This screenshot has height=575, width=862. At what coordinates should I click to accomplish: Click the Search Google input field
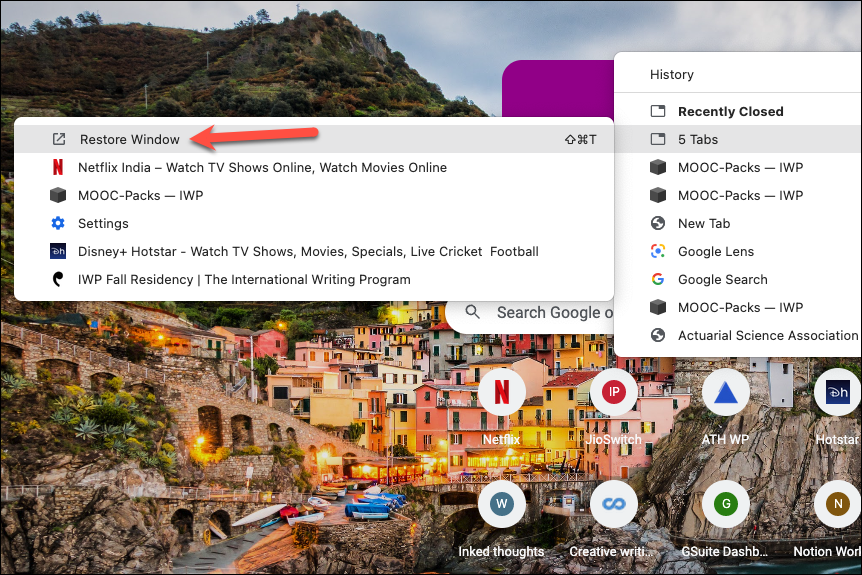[x=531, y=313]
